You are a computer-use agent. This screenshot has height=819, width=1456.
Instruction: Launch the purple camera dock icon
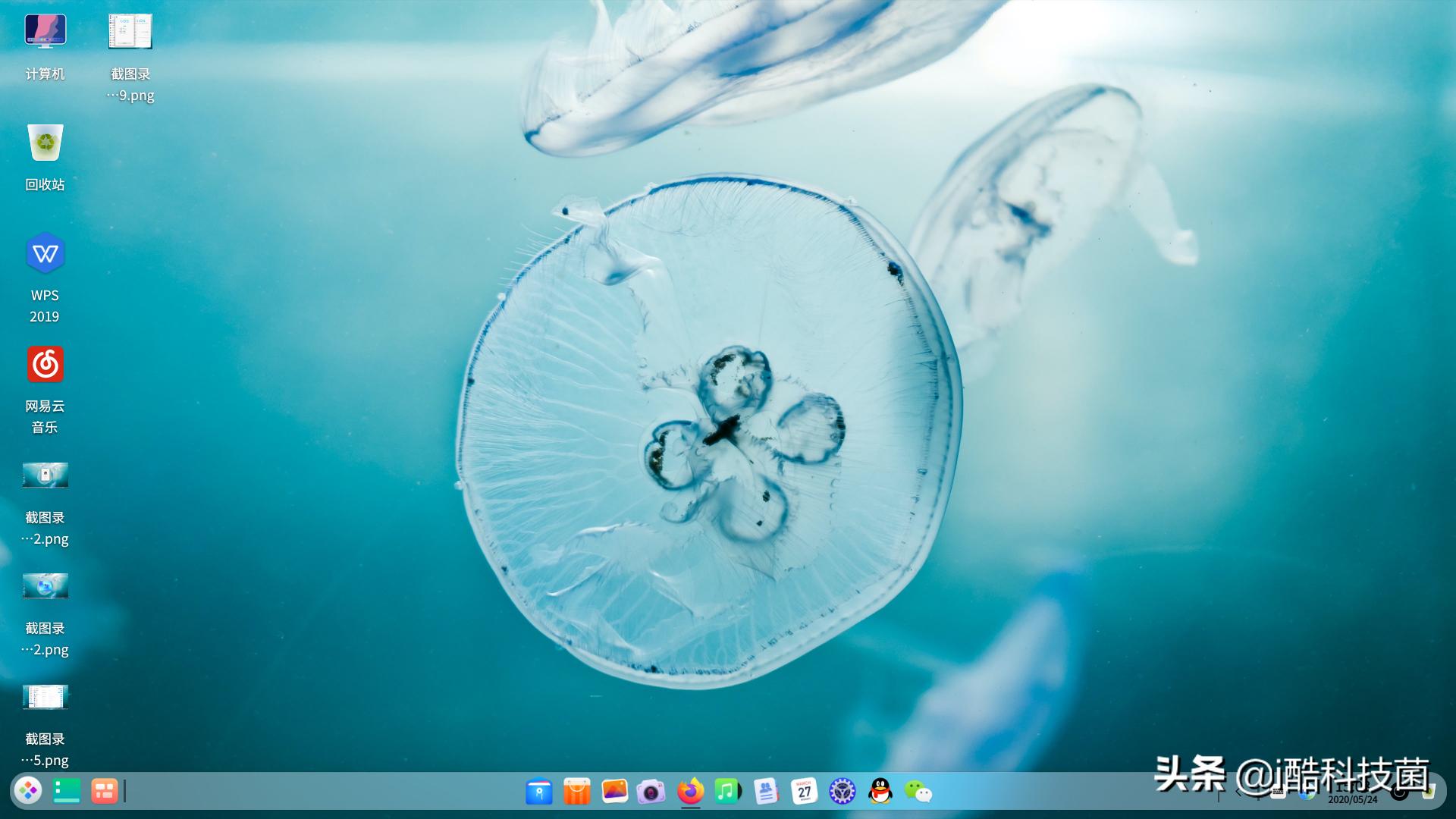[x=651, y=792]
